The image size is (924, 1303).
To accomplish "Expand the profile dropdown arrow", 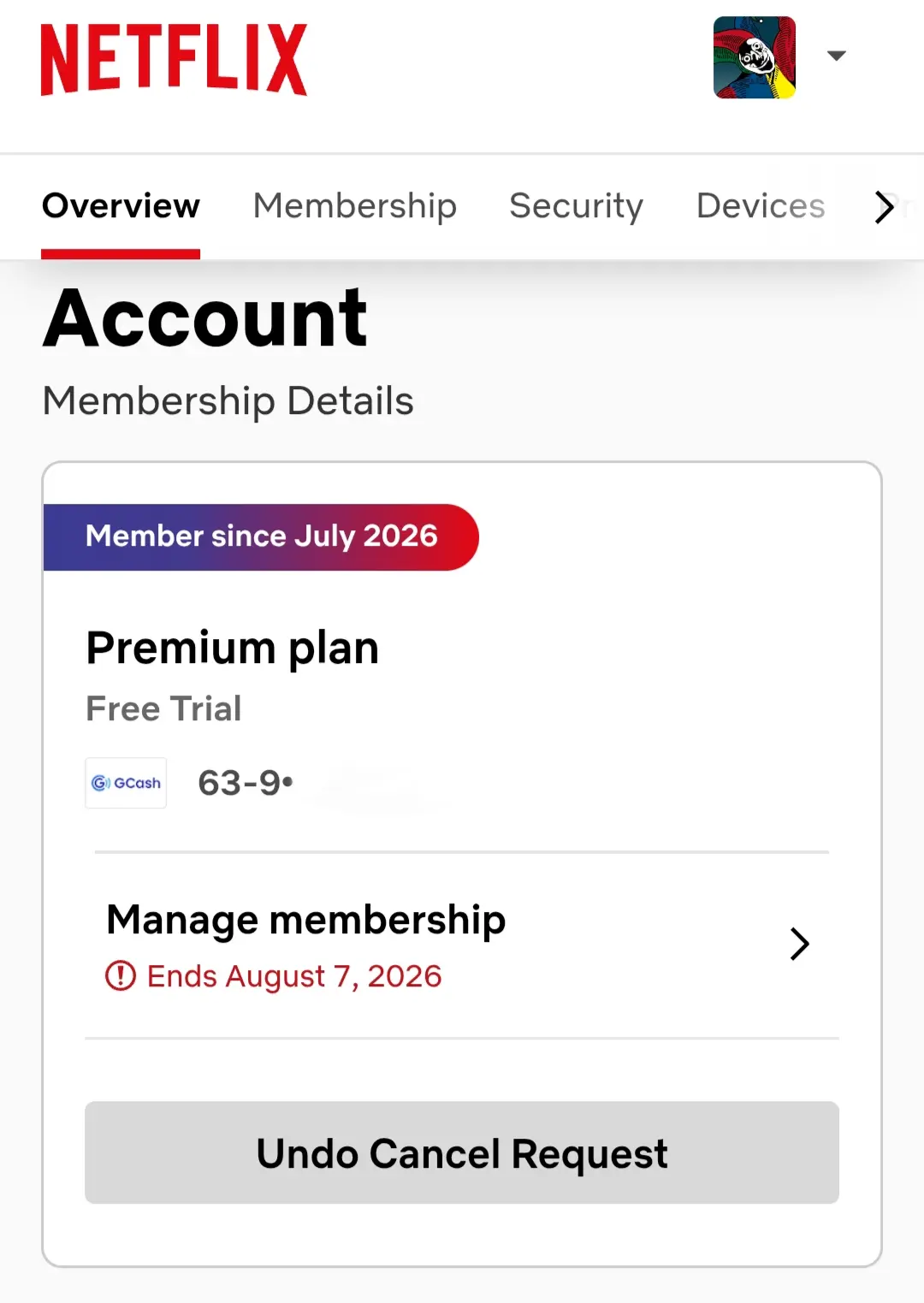I will click(x=837, y=56).
